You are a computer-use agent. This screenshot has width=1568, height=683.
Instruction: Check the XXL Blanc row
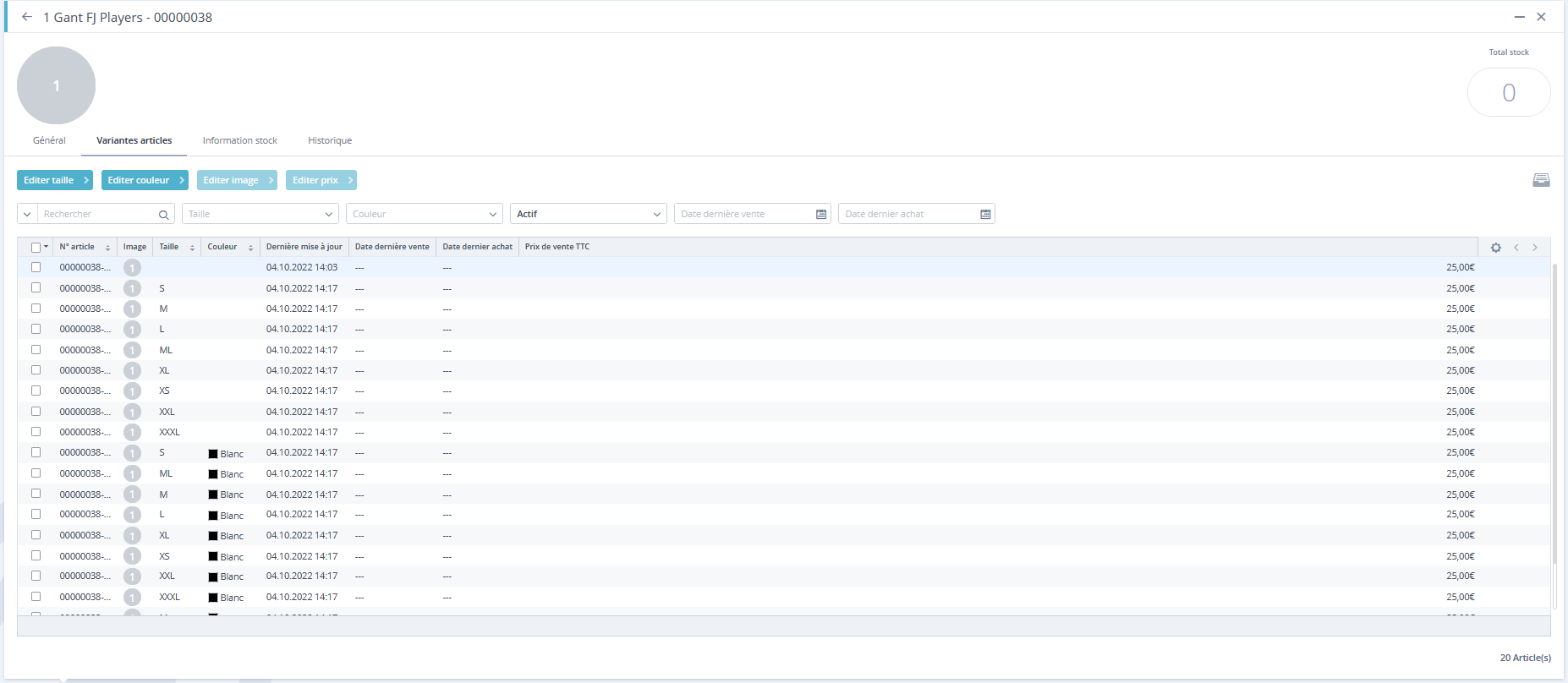click(x=36, y=576)
